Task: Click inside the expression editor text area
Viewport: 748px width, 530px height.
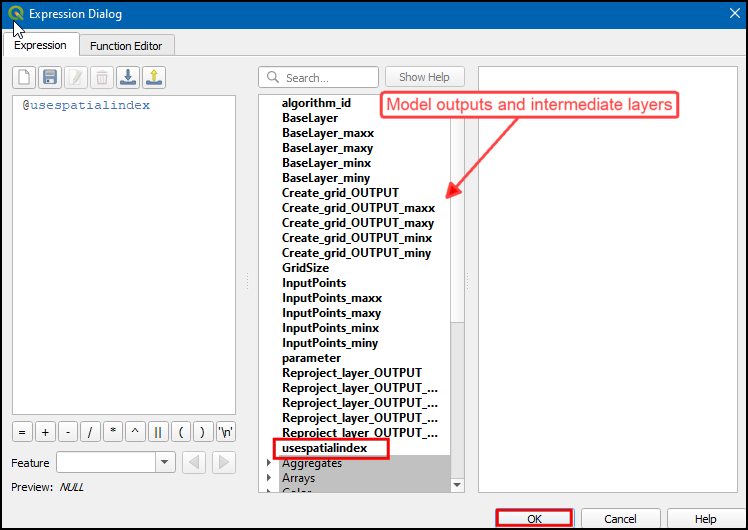Action: point(124,255)
